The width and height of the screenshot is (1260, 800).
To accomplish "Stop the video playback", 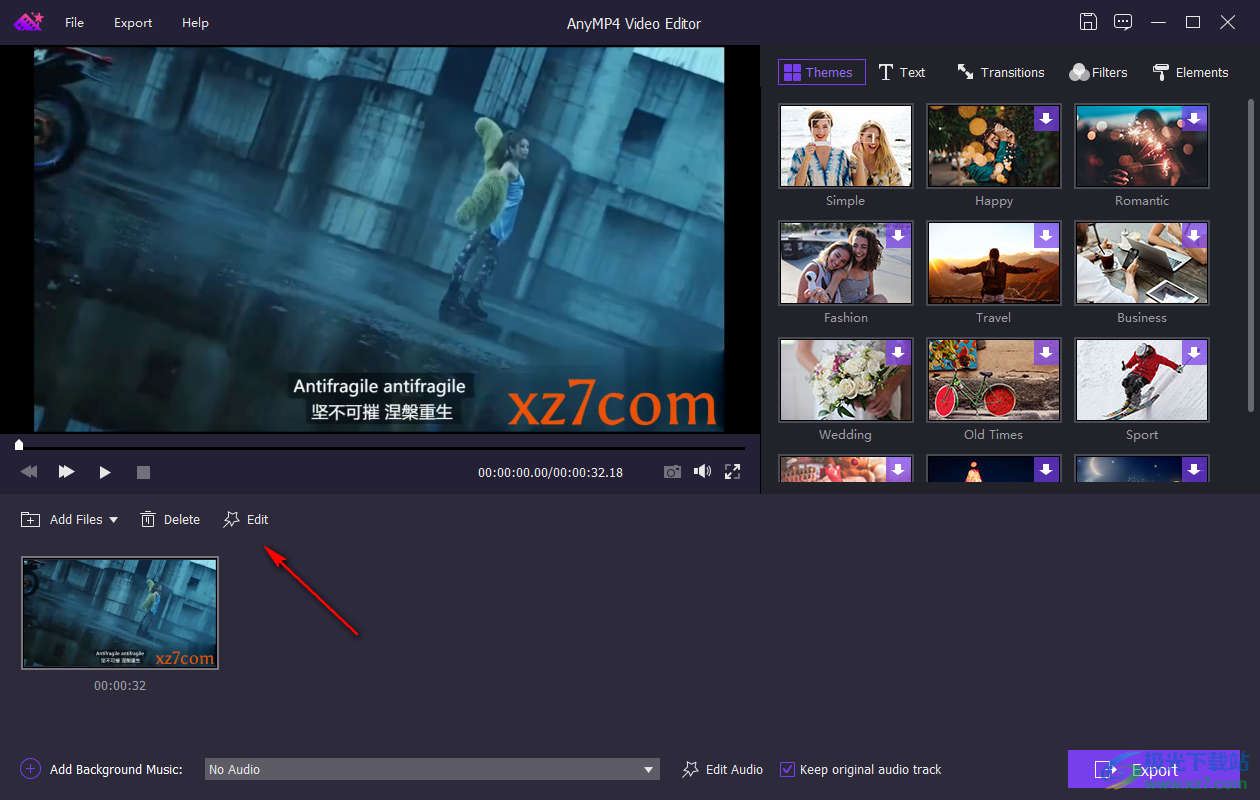I will (143, 472).
